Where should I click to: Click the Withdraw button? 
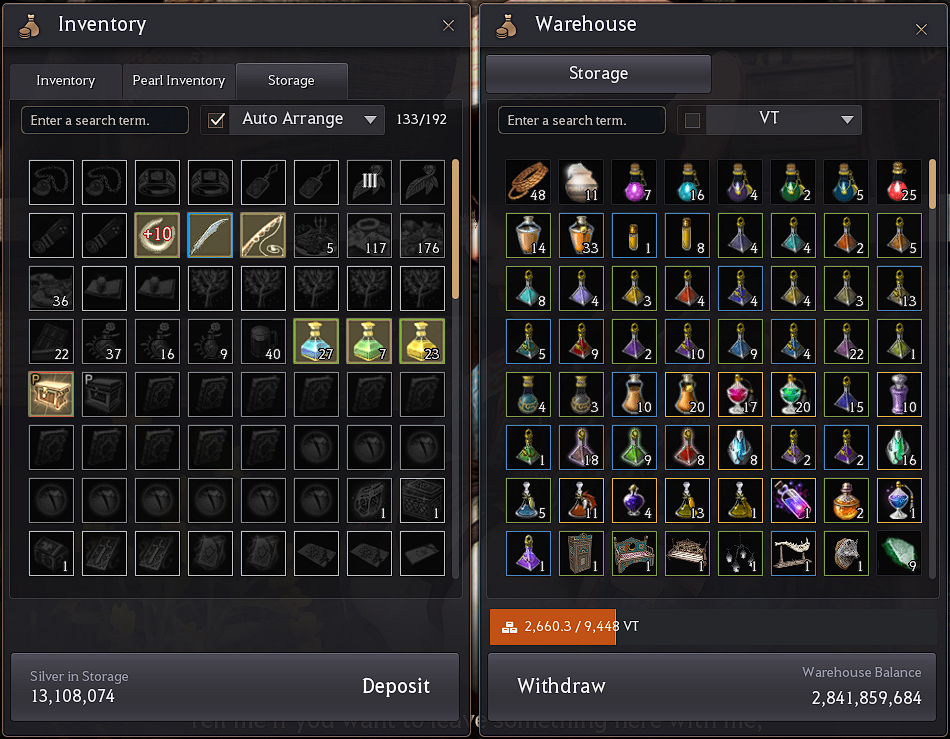[x=561, y=686]
